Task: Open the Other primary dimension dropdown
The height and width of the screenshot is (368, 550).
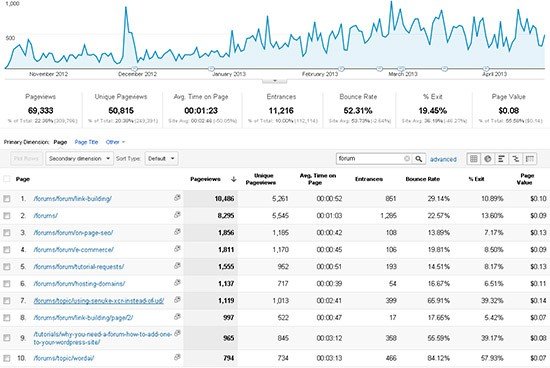Action: pos(115,142)
